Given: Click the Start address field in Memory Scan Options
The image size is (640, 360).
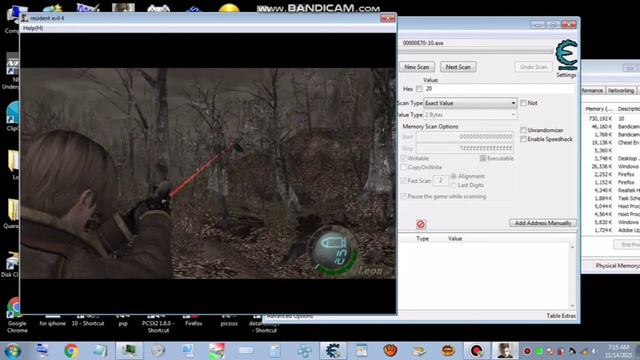Looking at the screenshot, I should pos(464,137).
